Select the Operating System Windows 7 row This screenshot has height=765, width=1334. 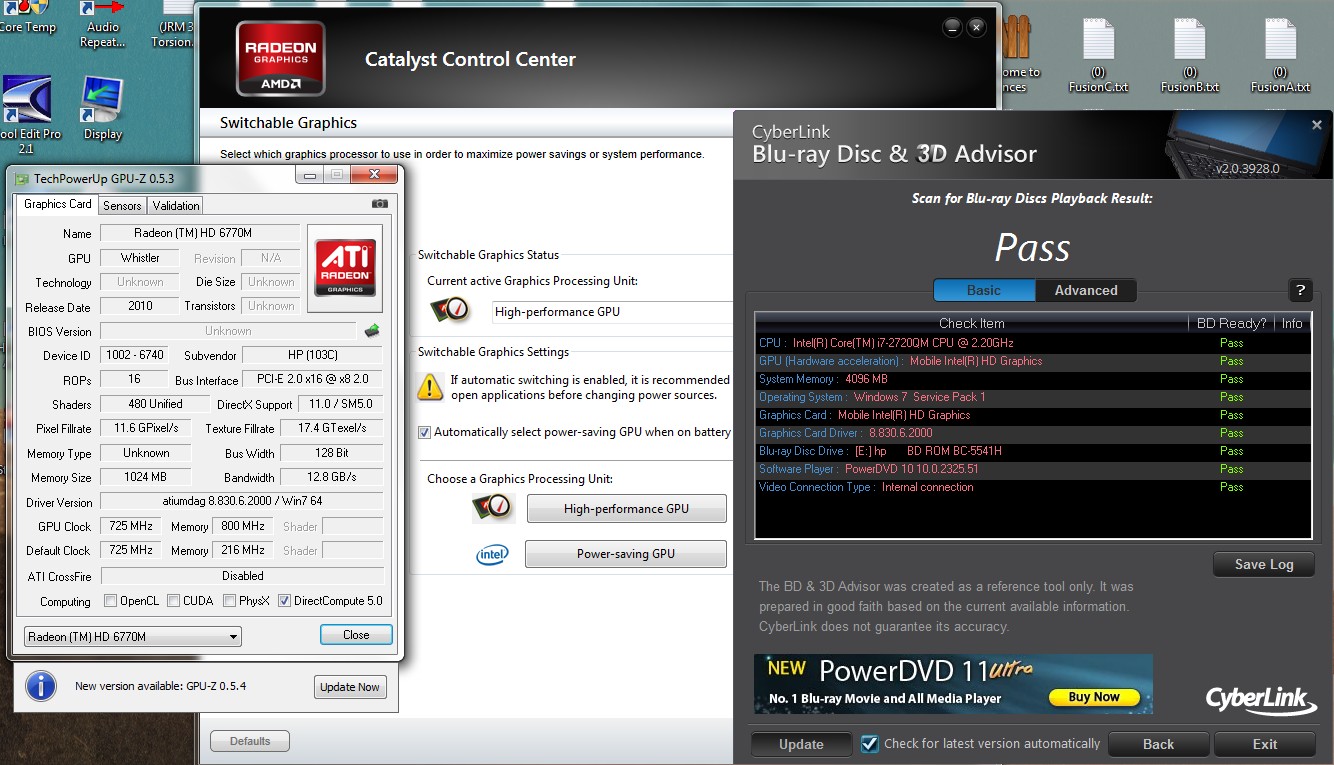coord(1033,397)
